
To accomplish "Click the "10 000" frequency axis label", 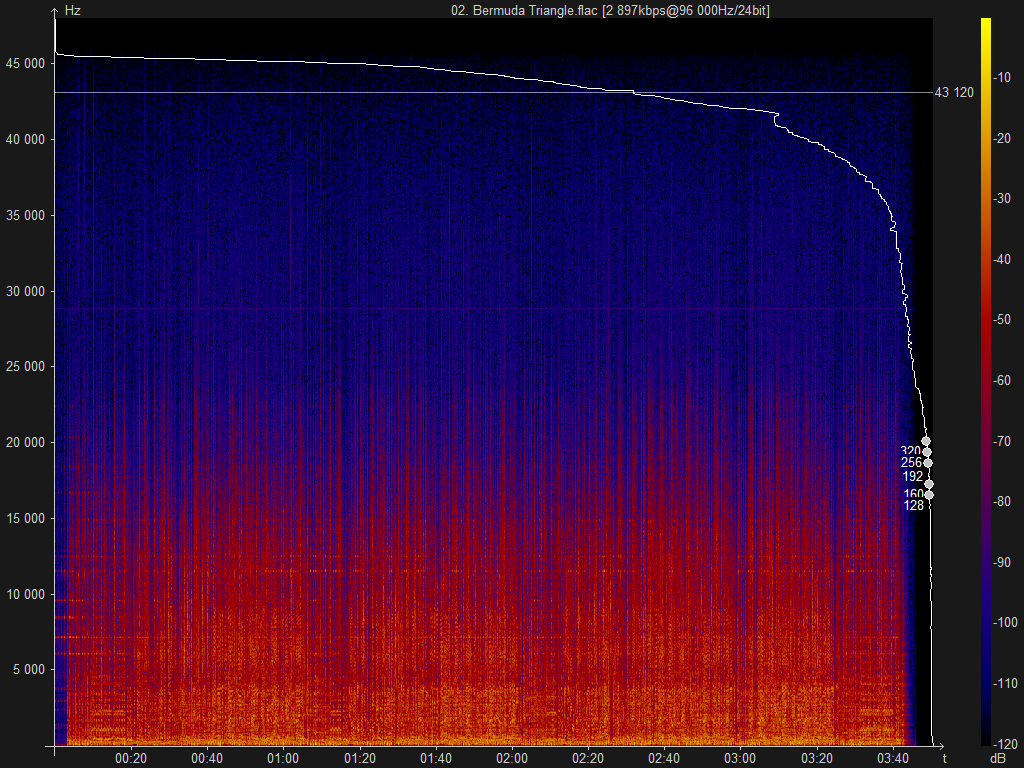I will click(x=25, y=594).
